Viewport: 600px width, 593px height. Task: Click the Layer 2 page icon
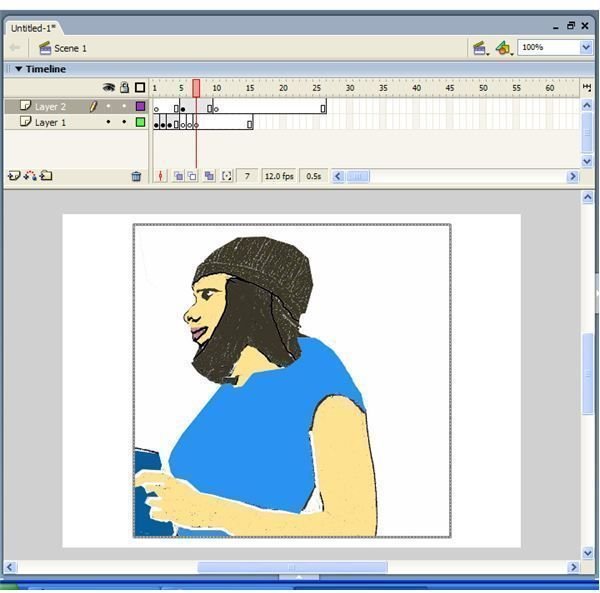tap(25, 105)
